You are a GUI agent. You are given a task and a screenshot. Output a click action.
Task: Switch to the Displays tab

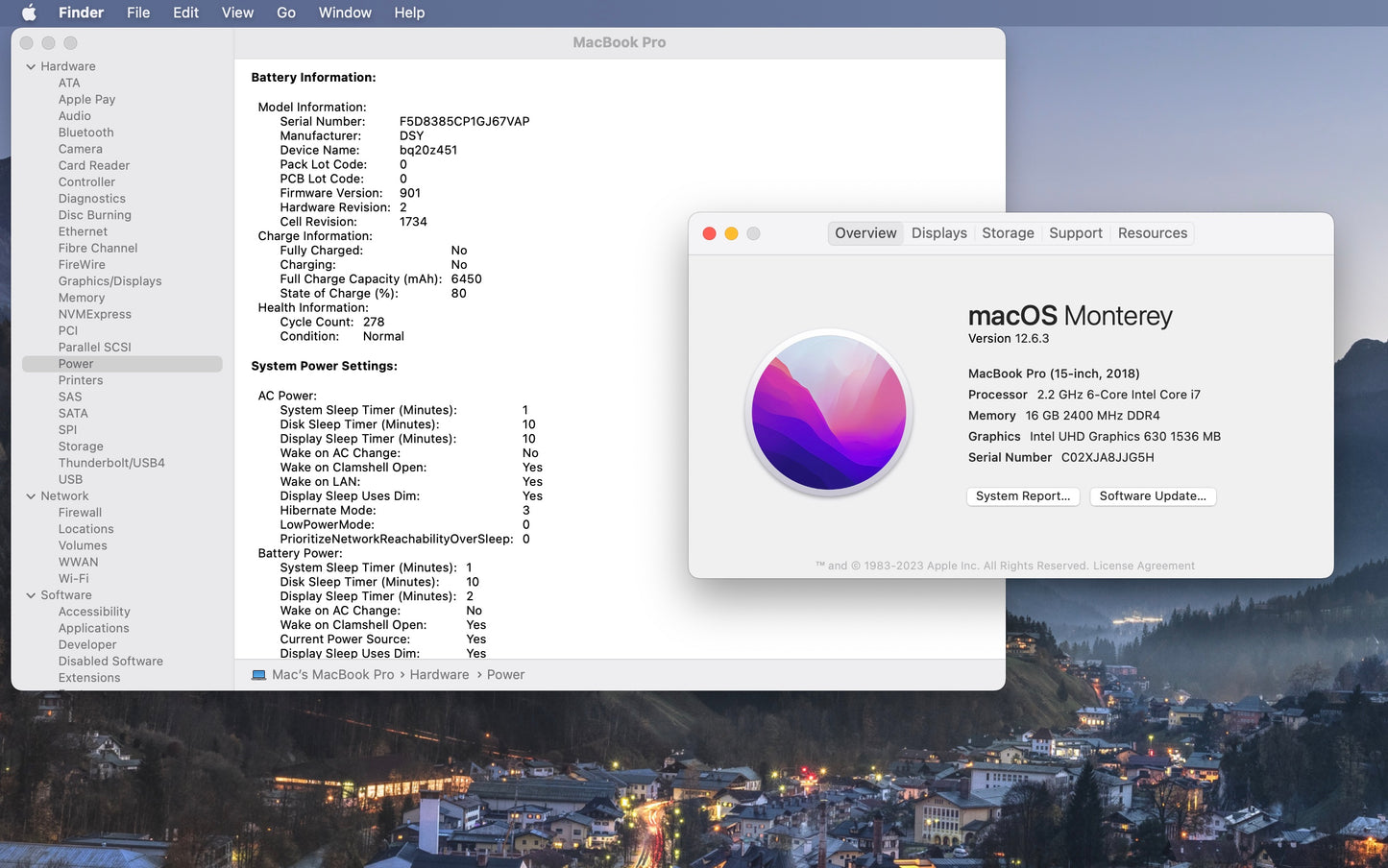tap(938, 233)
